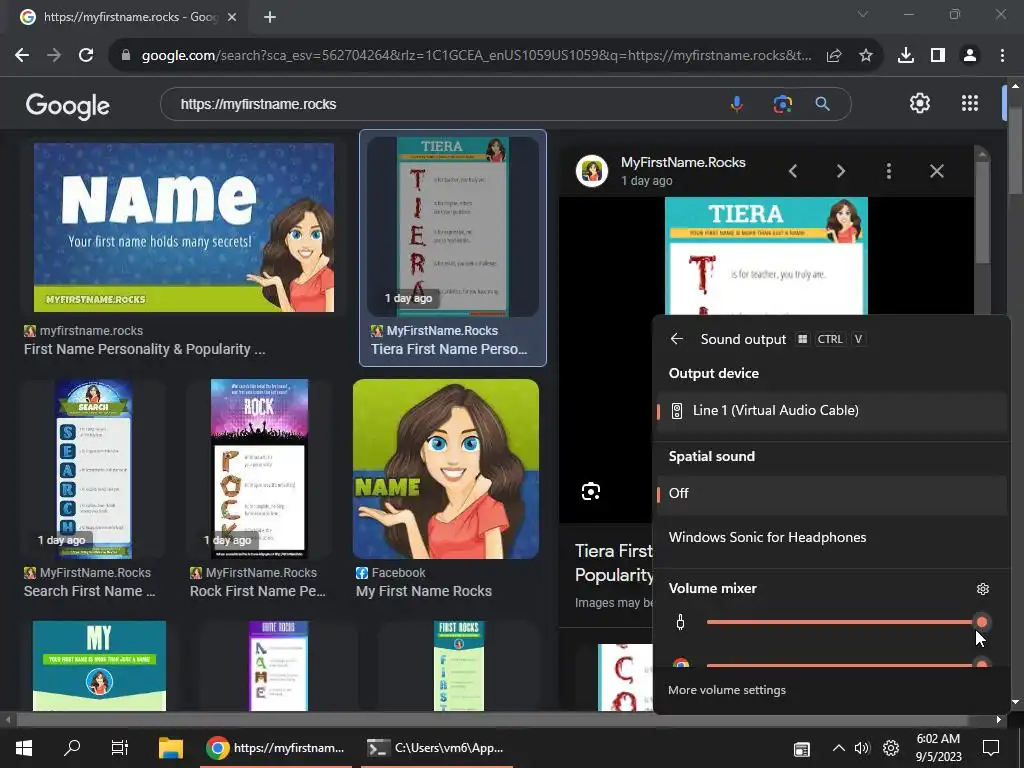Close the image preview panel
1024x768 pixels.
[x=936, y=171]
